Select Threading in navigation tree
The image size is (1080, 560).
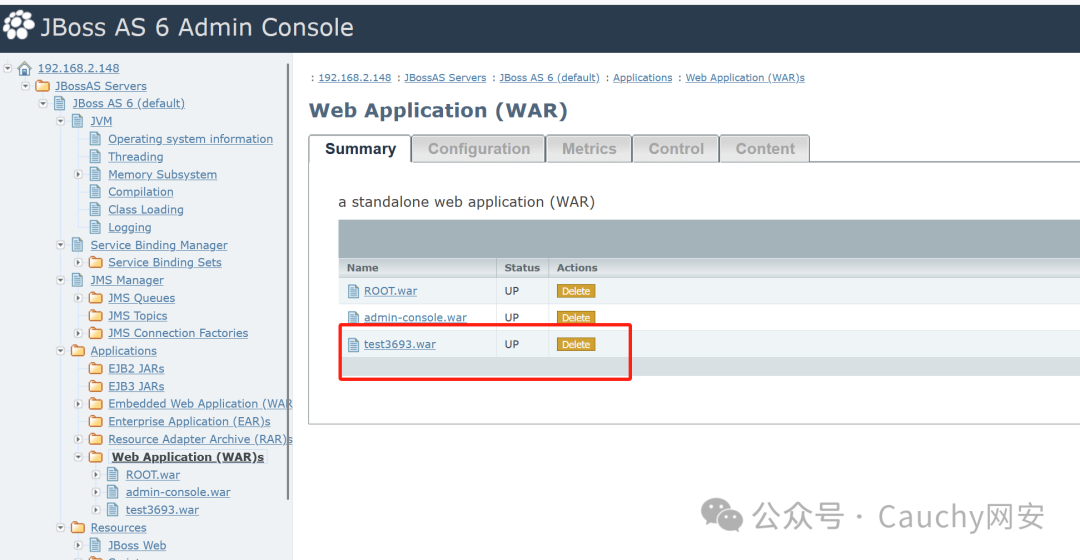click(136, 156)
